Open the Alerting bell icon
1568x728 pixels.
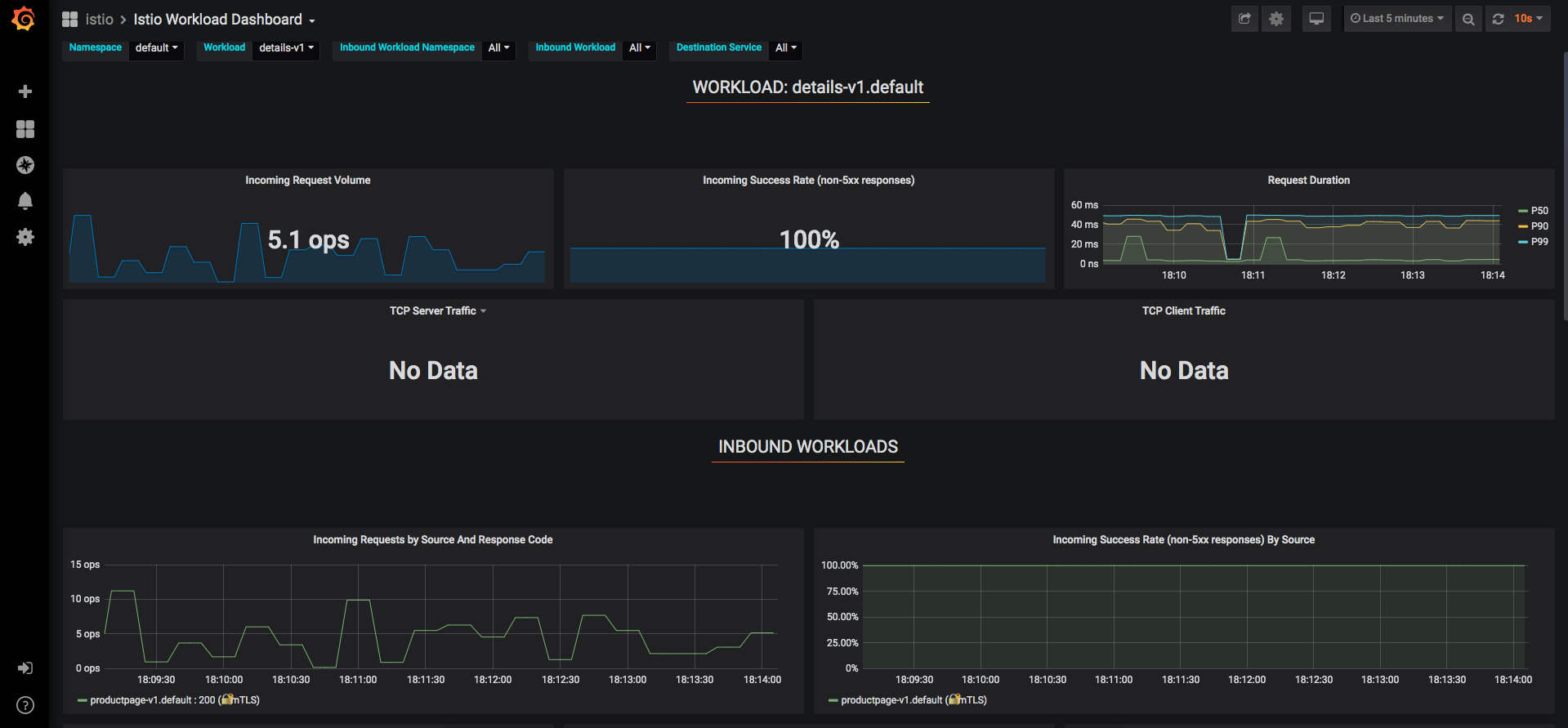coord(25,201)
